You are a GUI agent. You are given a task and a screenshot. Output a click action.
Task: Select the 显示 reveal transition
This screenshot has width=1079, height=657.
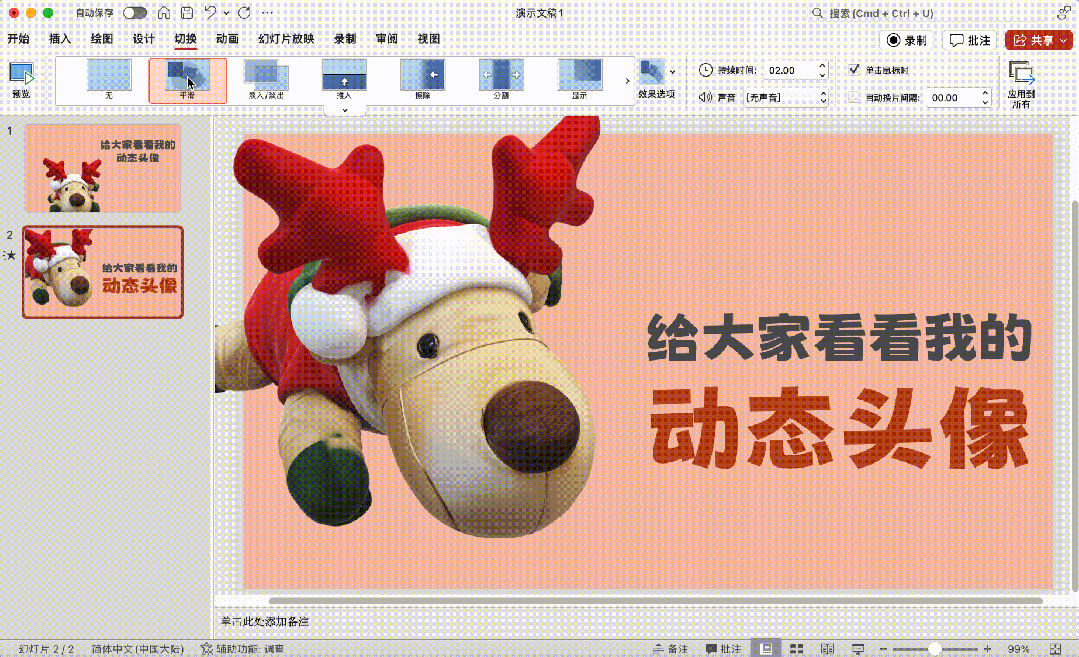click(x=579, y=80)
